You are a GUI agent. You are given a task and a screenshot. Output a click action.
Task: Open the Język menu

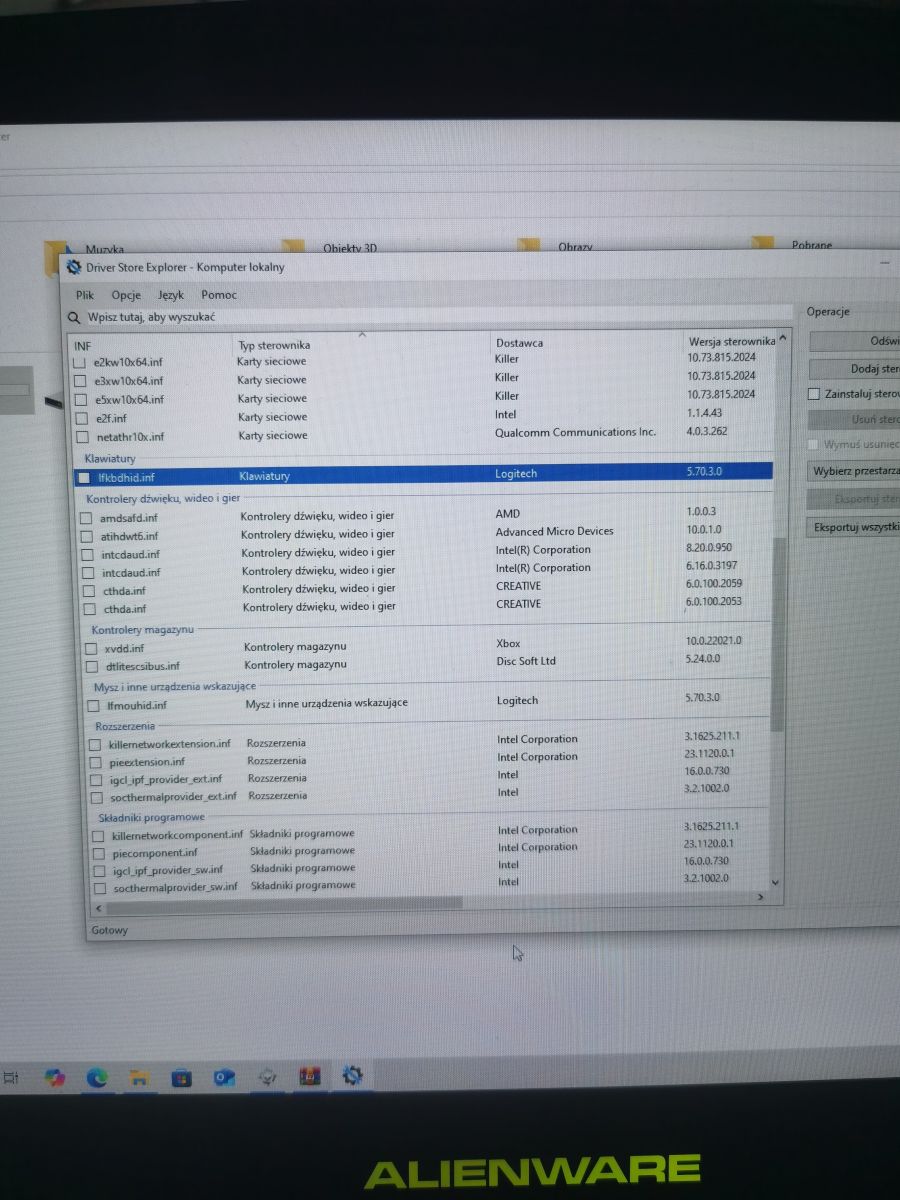tap(171, 295)
